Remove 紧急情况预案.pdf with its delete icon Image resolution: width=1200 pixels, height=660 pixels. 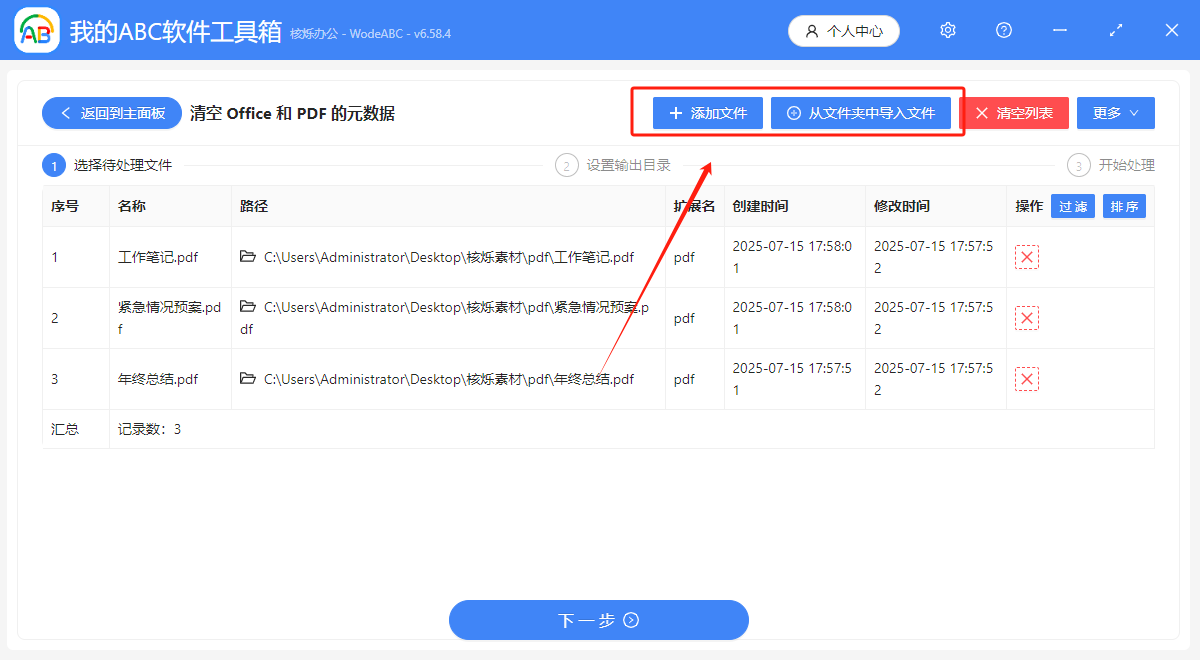click(x=1027, y=318)
